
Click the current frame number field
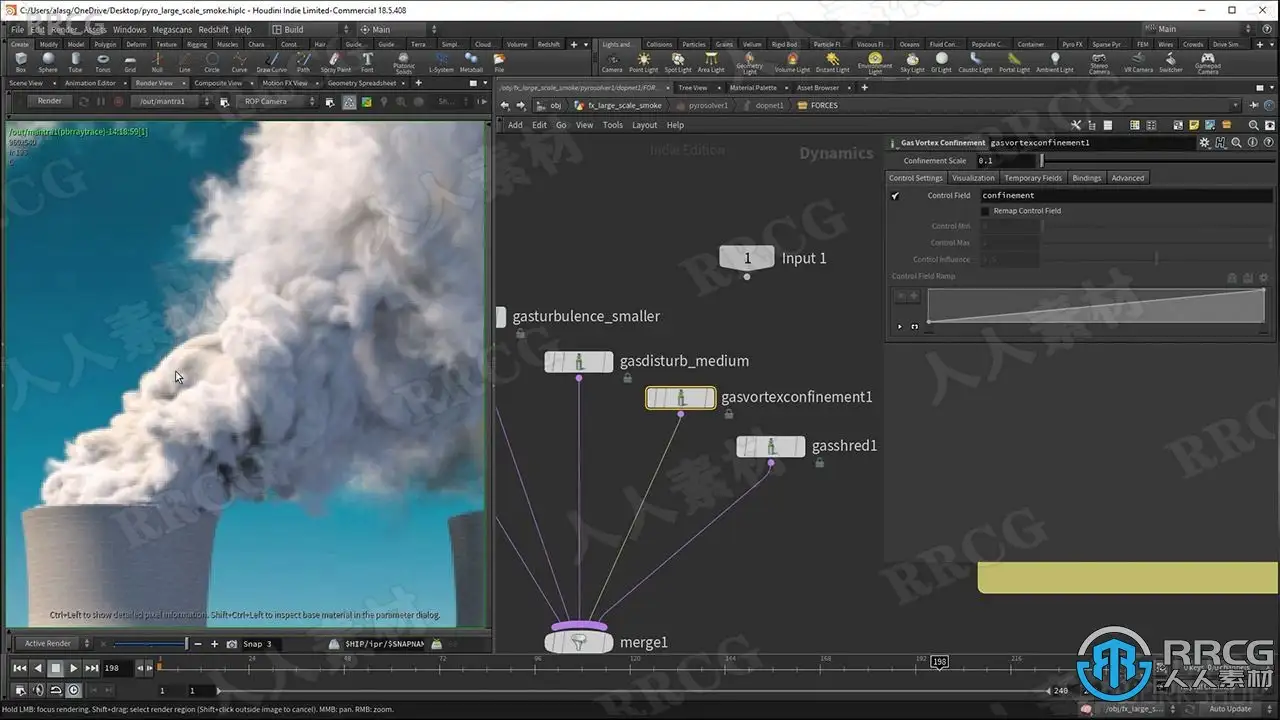(x=116, y=668)
